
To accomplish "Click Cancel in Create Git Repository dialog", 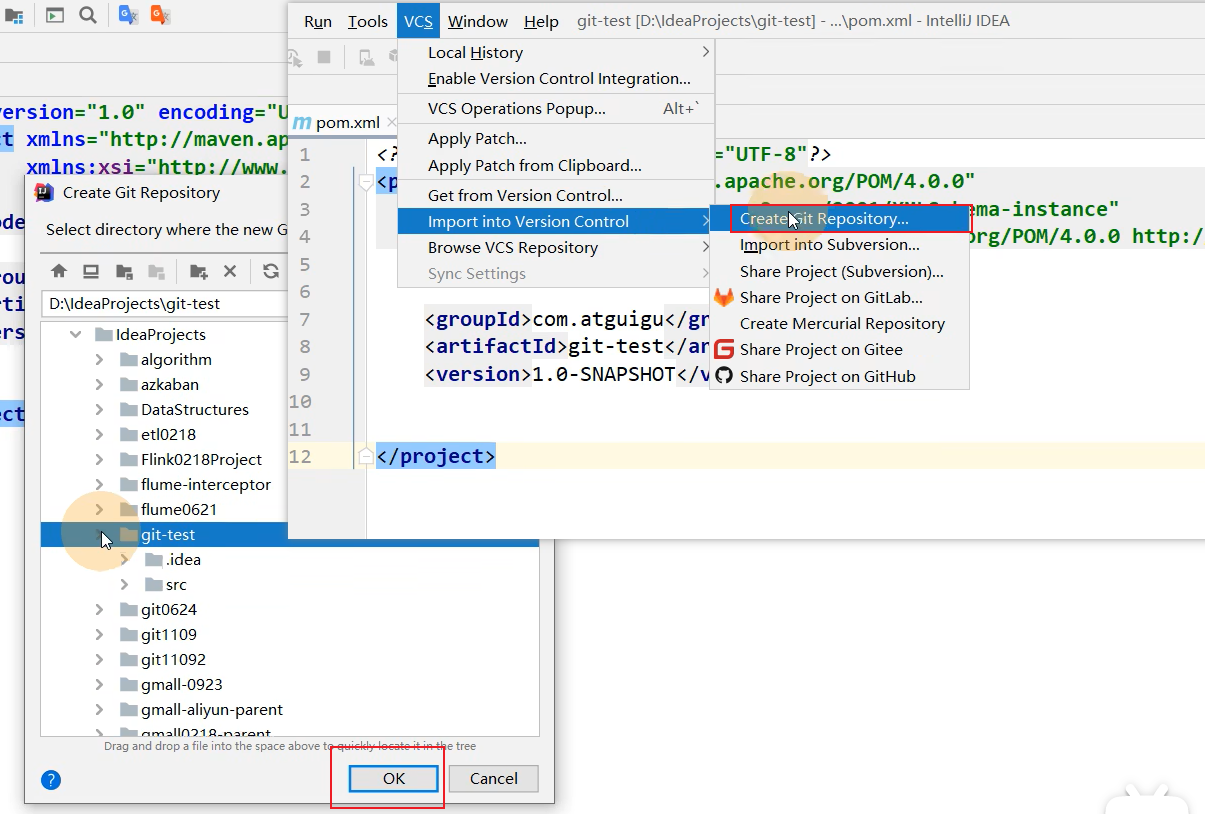I will [x=494, y=779].
